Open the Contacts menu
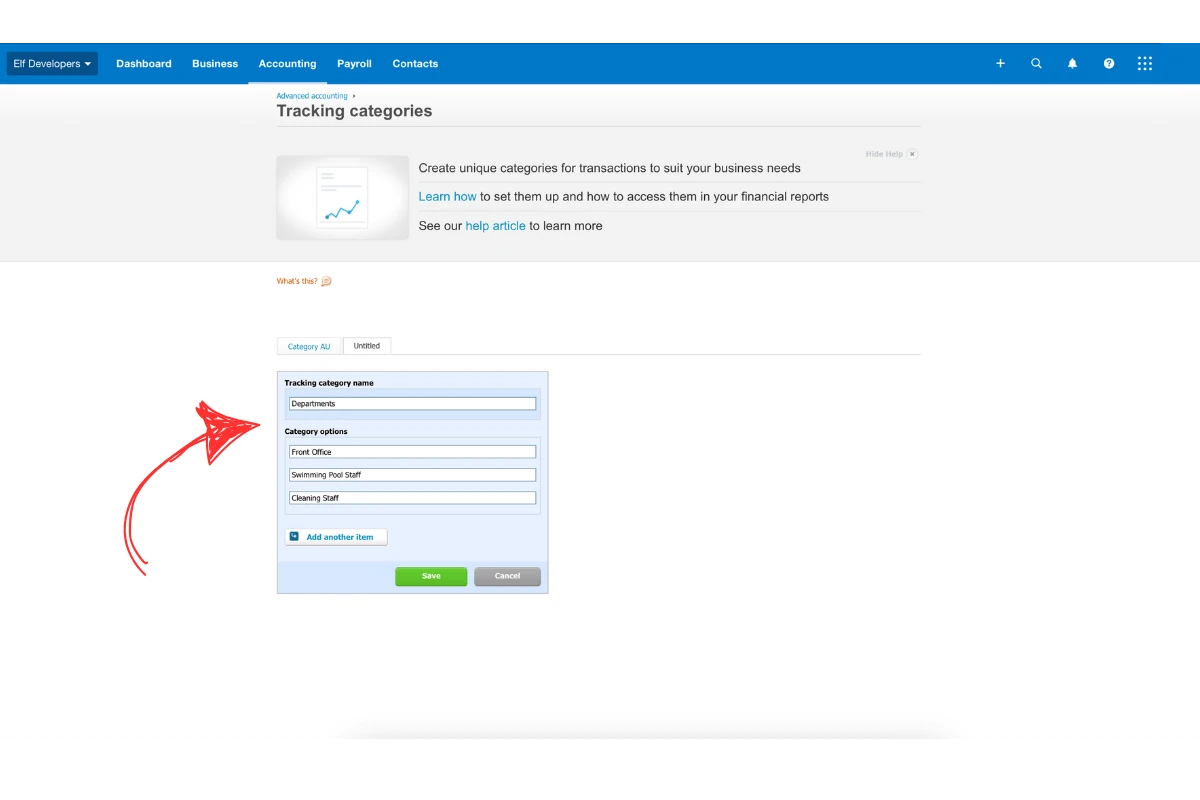 415,63
